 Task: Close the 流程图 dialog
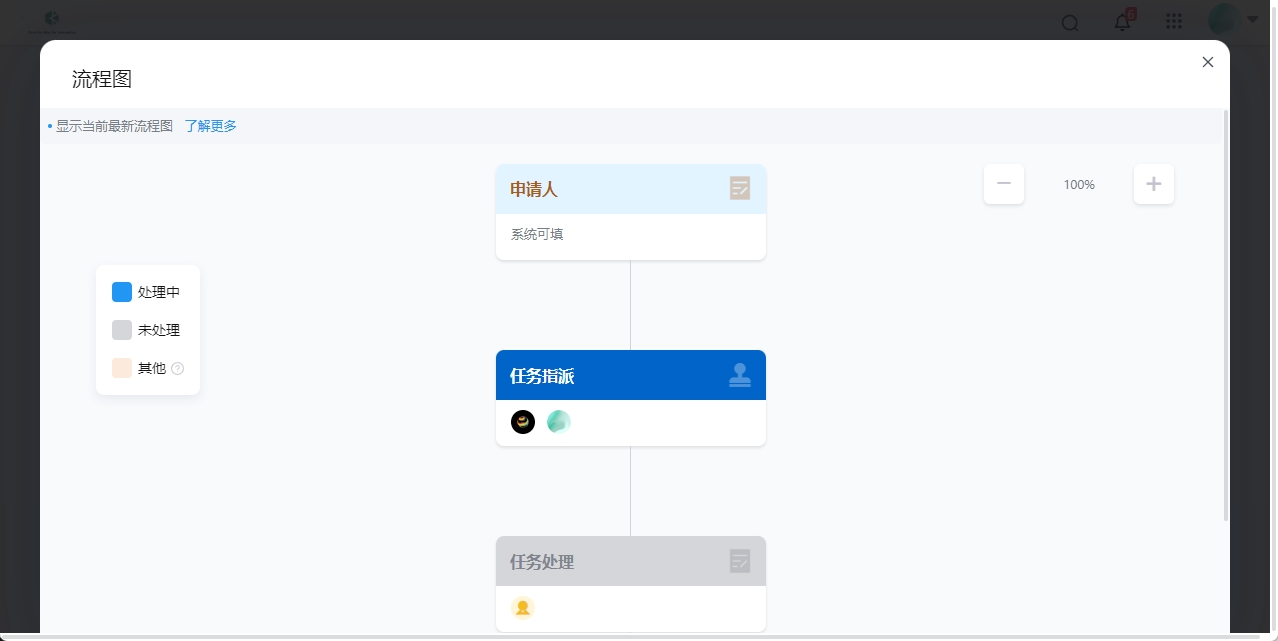1208,62
